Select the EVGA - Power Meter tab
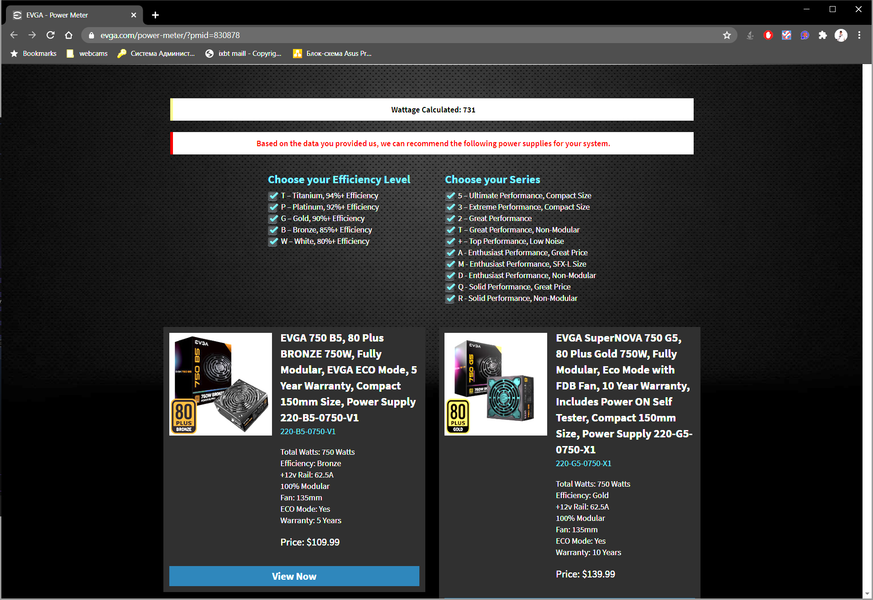The height and width of the screenshot is (600, 873). pos(74,15)
